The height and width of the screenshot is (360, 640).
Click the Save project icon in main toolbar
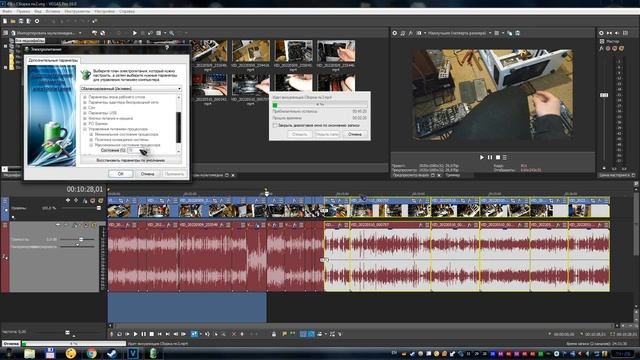coord(21,21)
